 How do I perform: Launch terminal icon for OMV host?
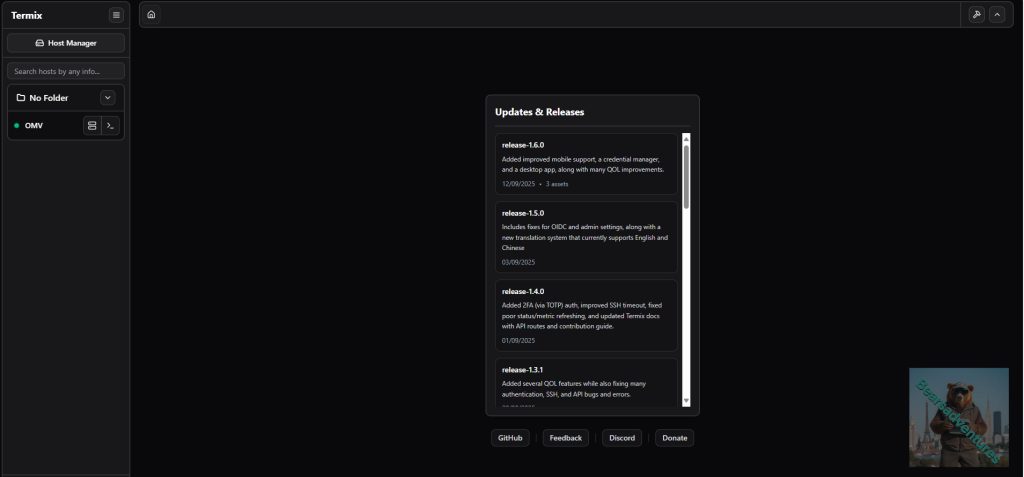tap(111, 125)
